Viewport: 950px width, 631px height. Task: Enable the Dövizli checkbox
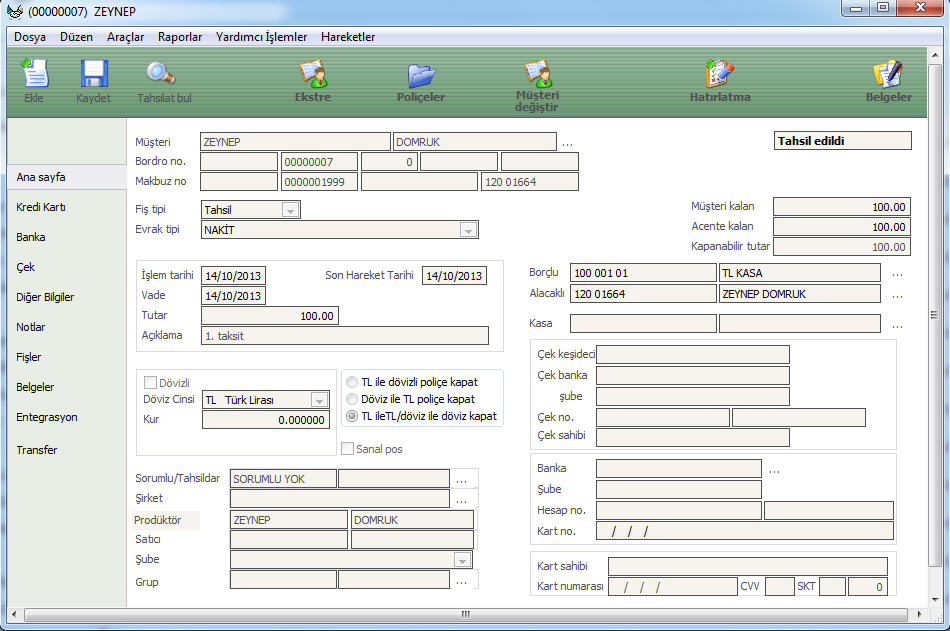tap(151, 382)
